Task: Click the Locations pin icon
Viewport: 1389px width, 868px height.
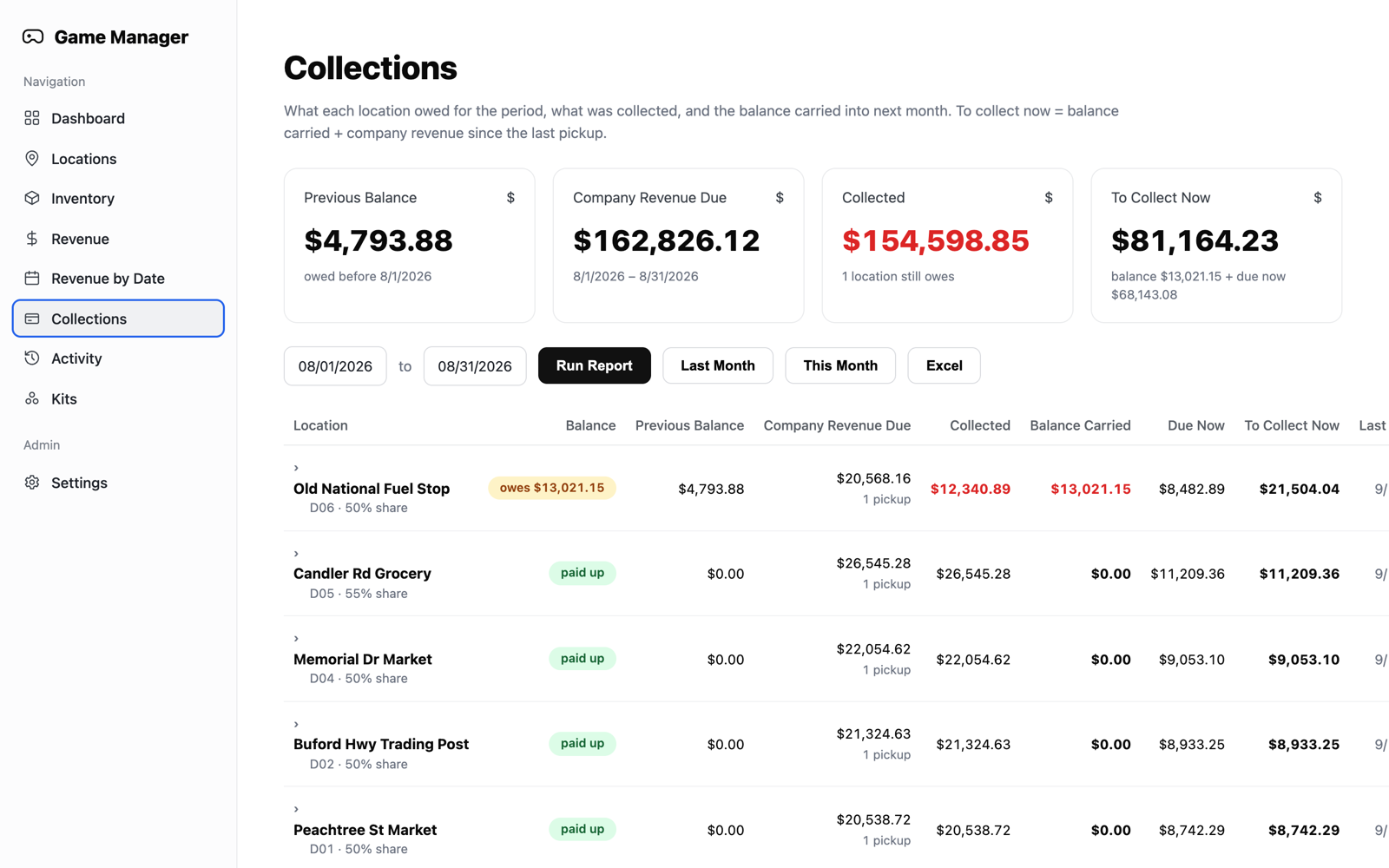Action: click(32, 158)
